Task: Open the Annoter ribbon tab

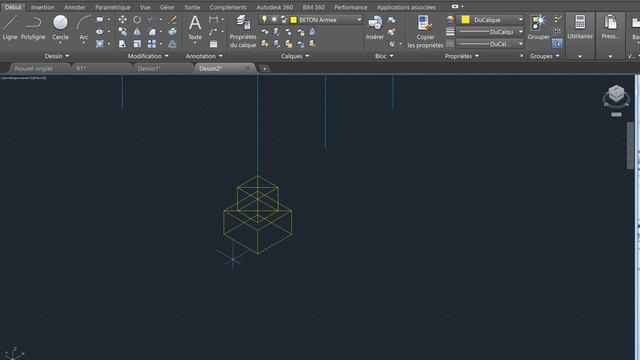Action: pyautogui.click(x=75, y=7)
